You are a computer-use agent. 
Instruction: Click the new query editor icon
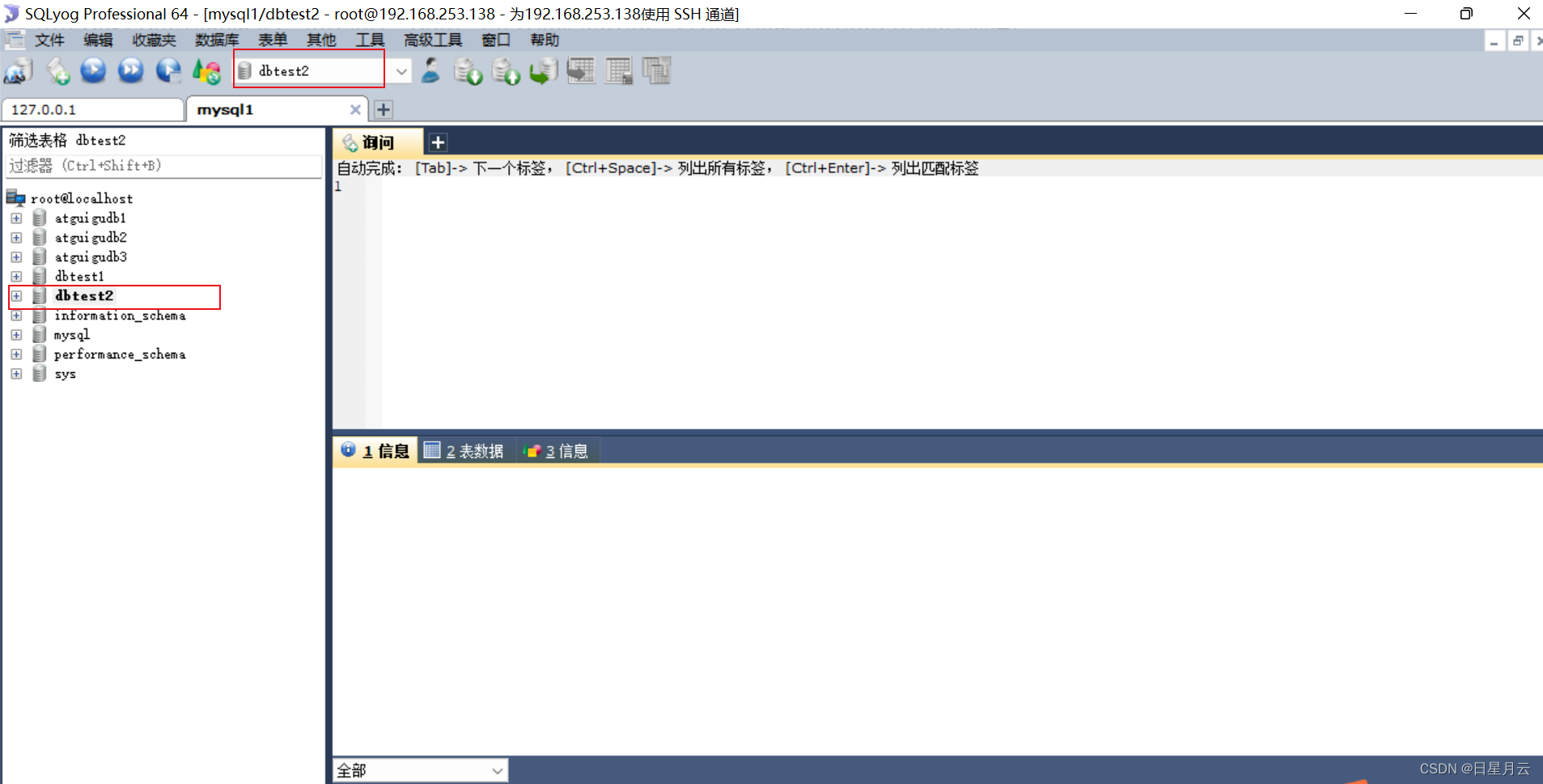pos(57,71)
